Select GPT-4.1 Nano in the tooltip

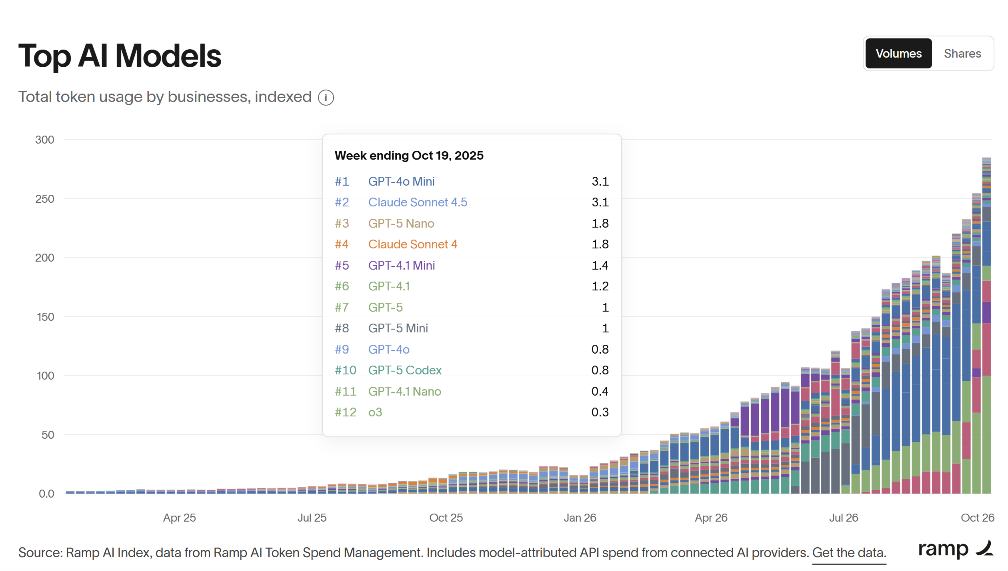(404, 391)
